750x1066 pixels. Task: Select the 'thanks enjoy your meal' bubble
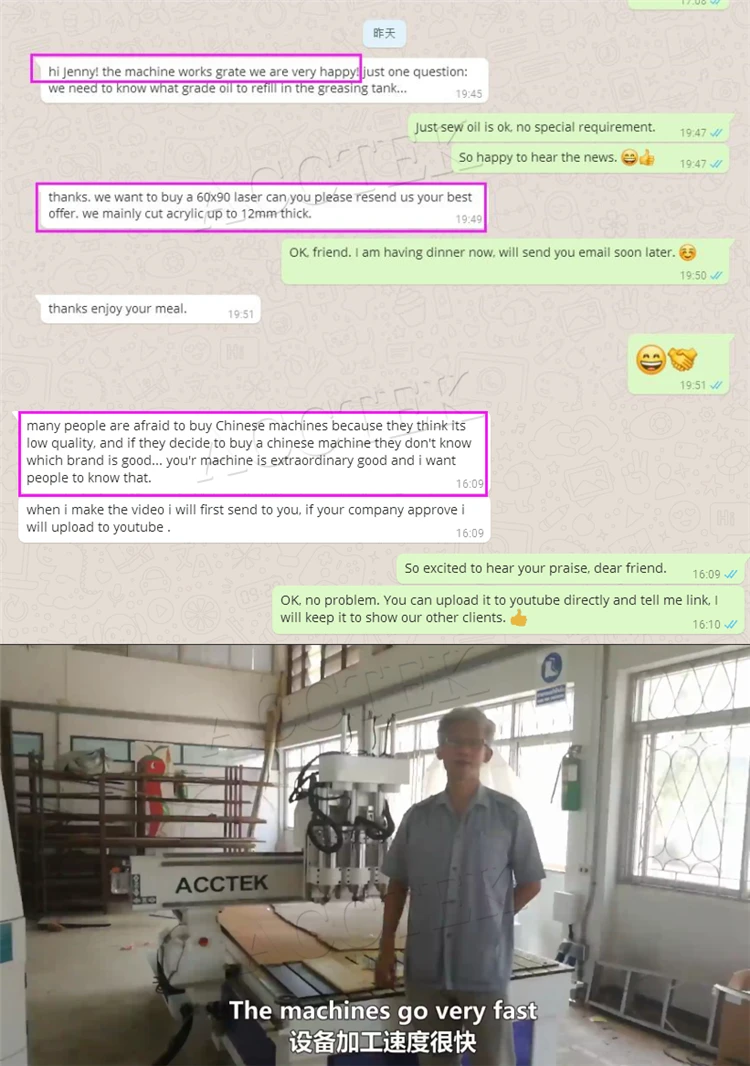150,309
